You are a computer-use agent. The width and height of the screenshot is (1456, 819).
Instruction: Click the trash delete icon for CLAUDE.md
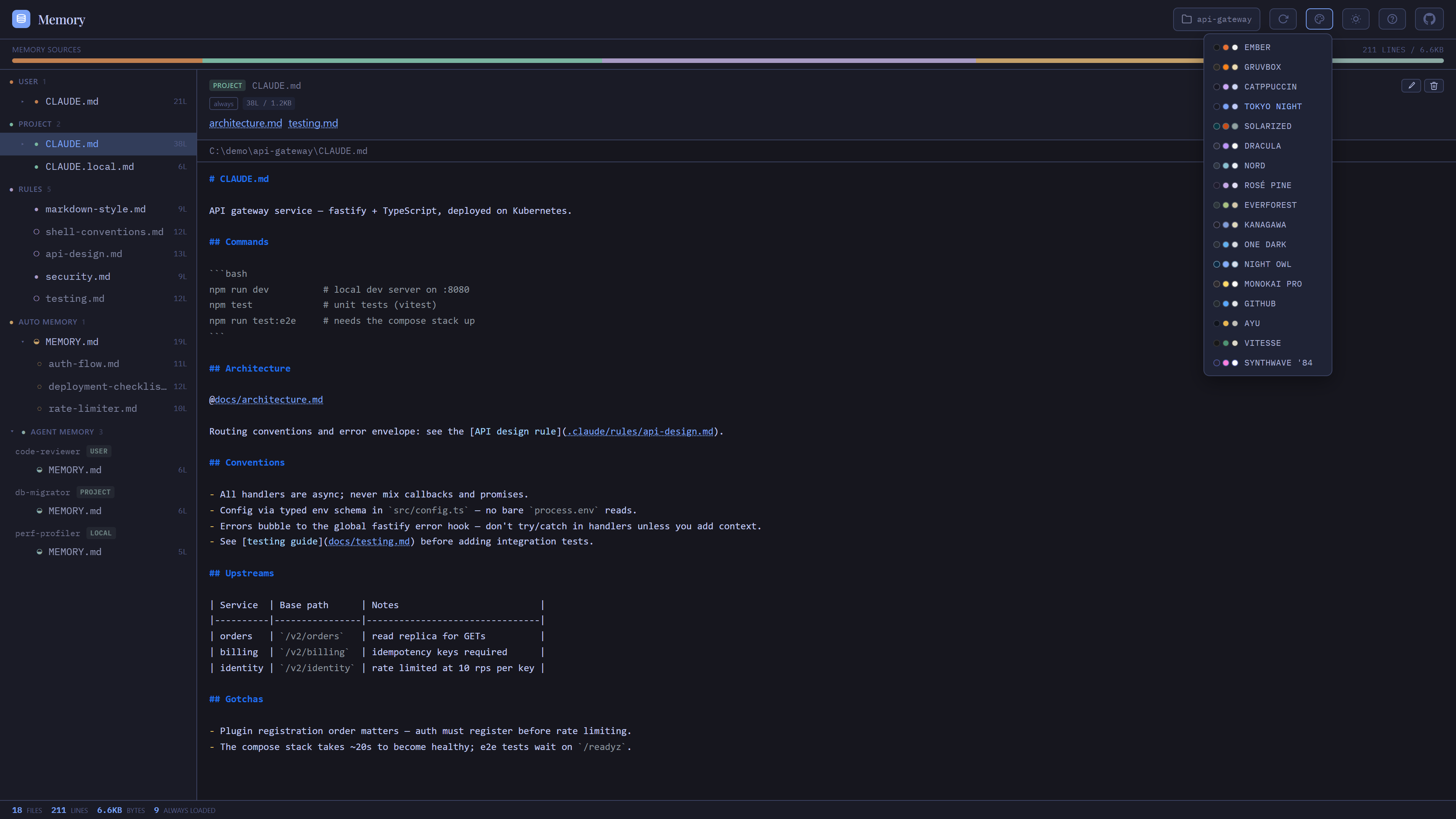point(1434,86)
